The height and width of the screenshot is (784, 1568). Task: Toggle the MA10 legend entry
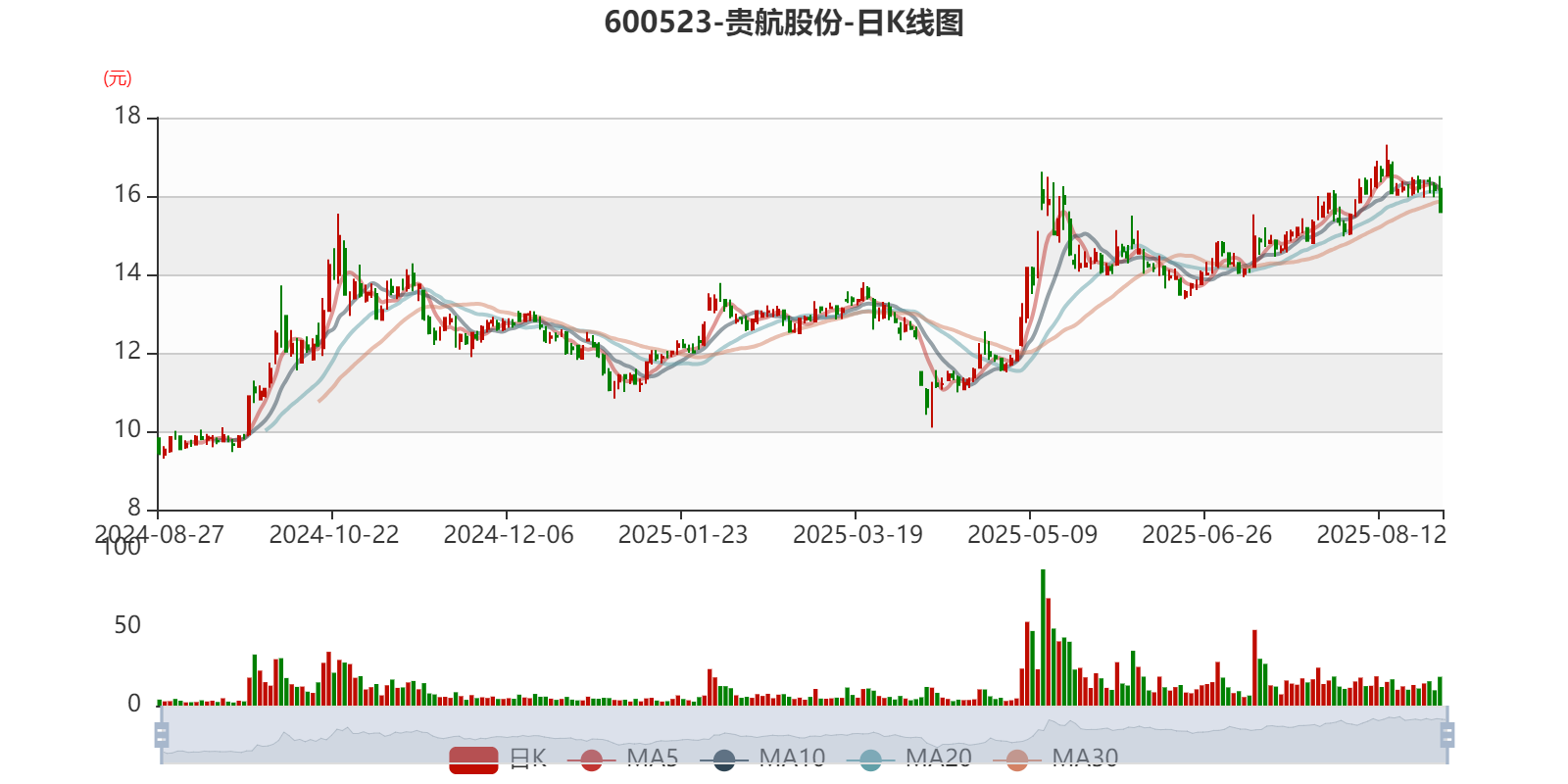(762, 759)
